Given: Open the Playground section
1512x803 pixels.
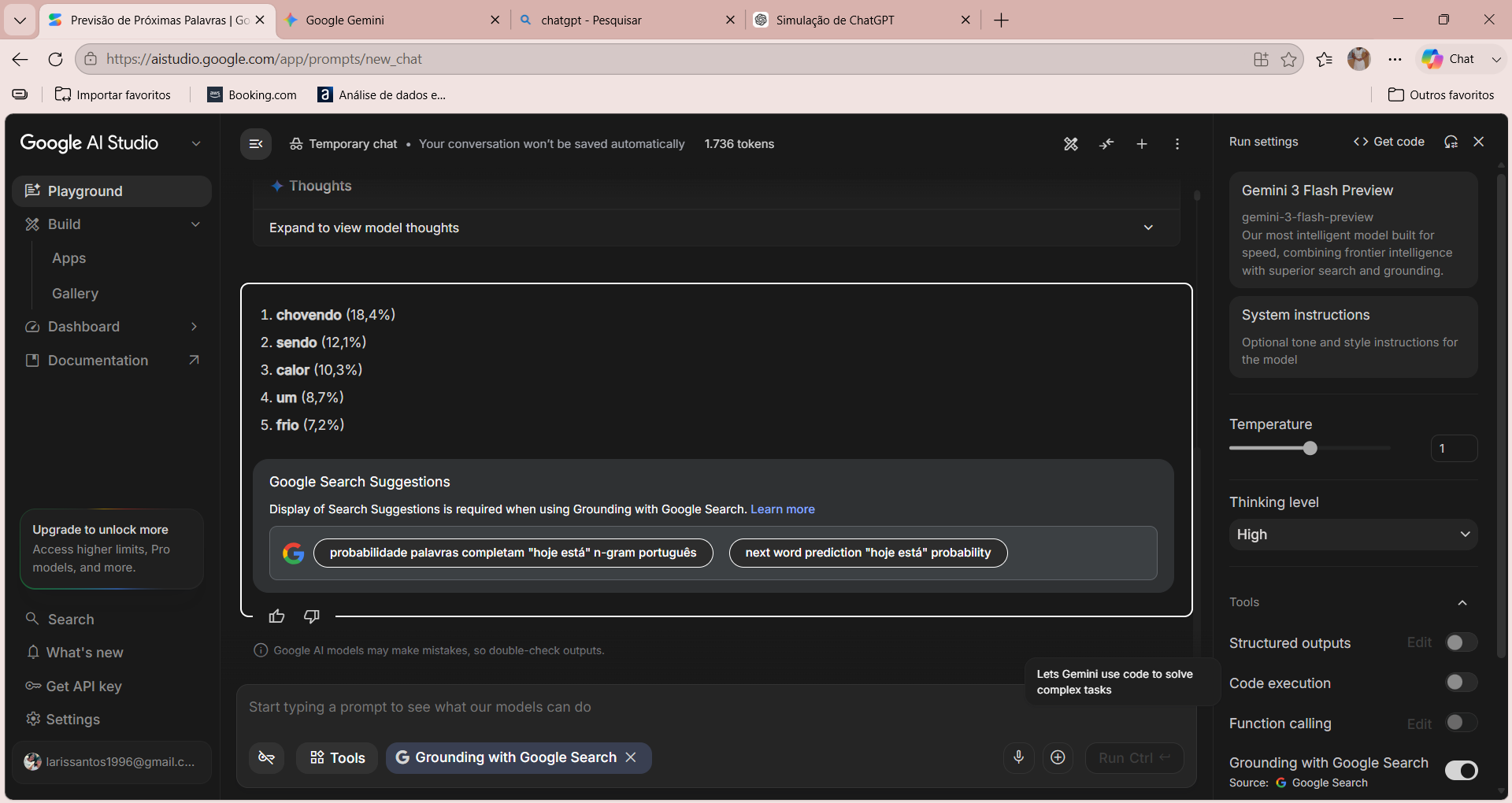Looking at the screenshot, I should (112, 191).
